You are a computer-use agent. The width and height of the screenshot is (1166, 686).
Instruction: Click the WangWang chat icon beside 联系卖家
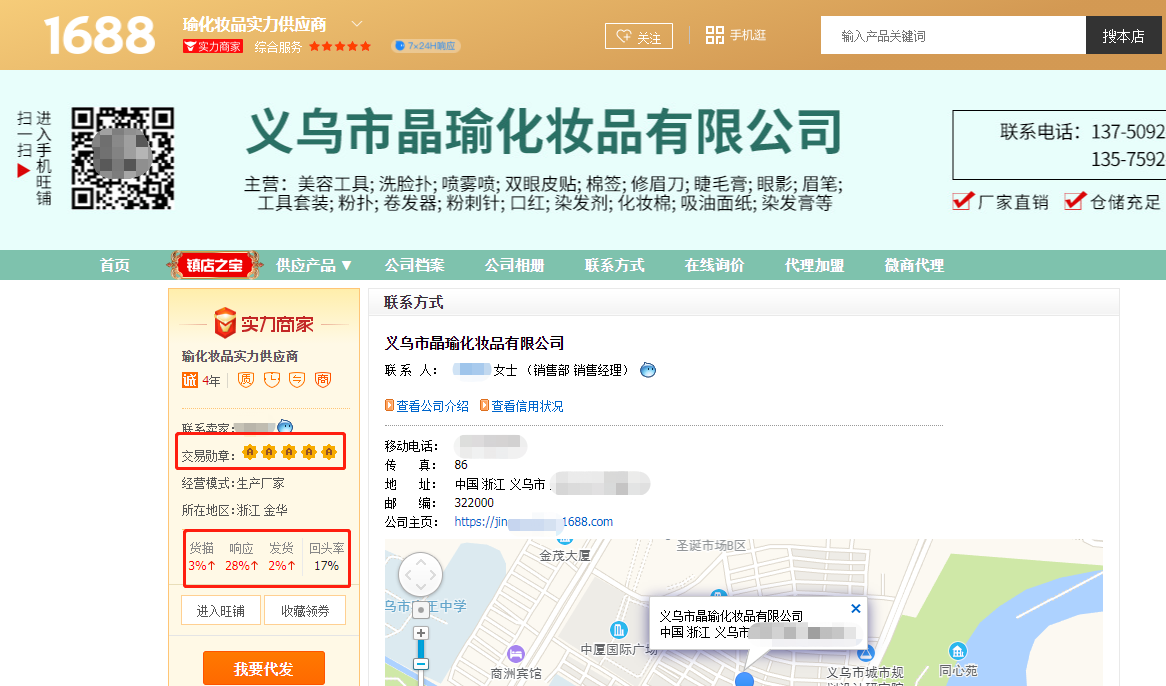tap(285, 427)
